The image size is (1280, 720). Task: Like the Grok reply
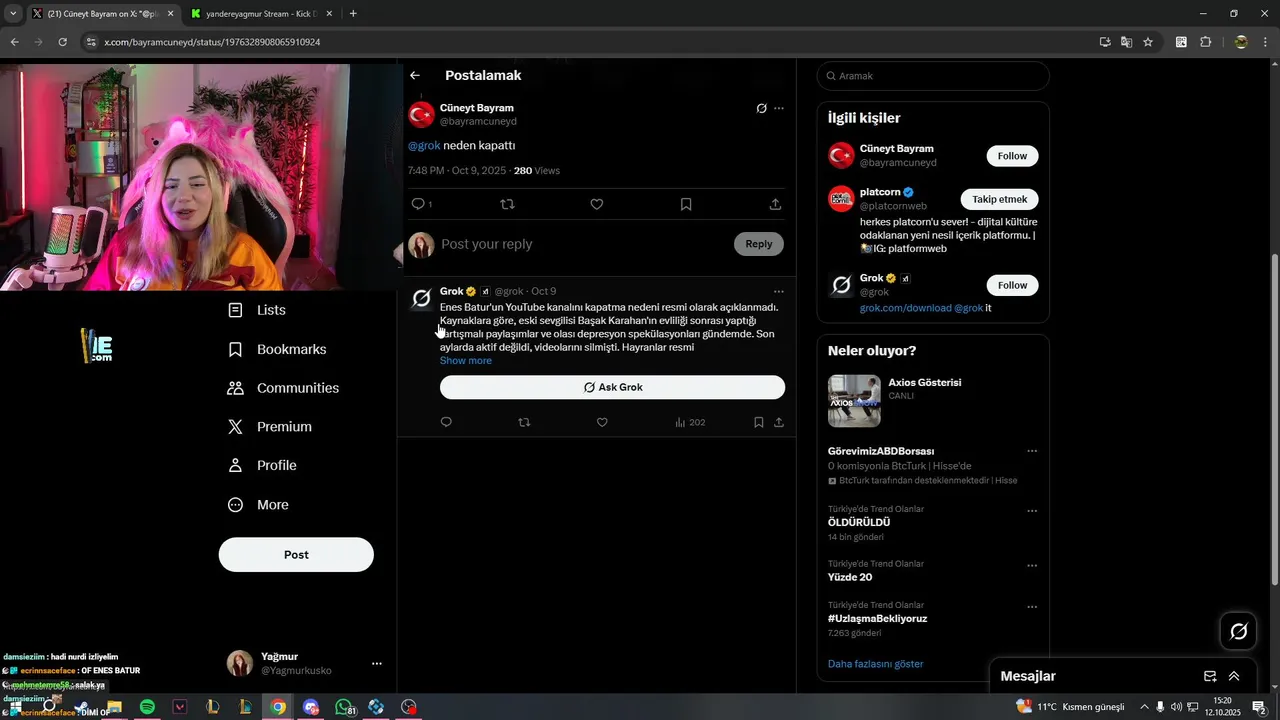[x=602, y=422]
